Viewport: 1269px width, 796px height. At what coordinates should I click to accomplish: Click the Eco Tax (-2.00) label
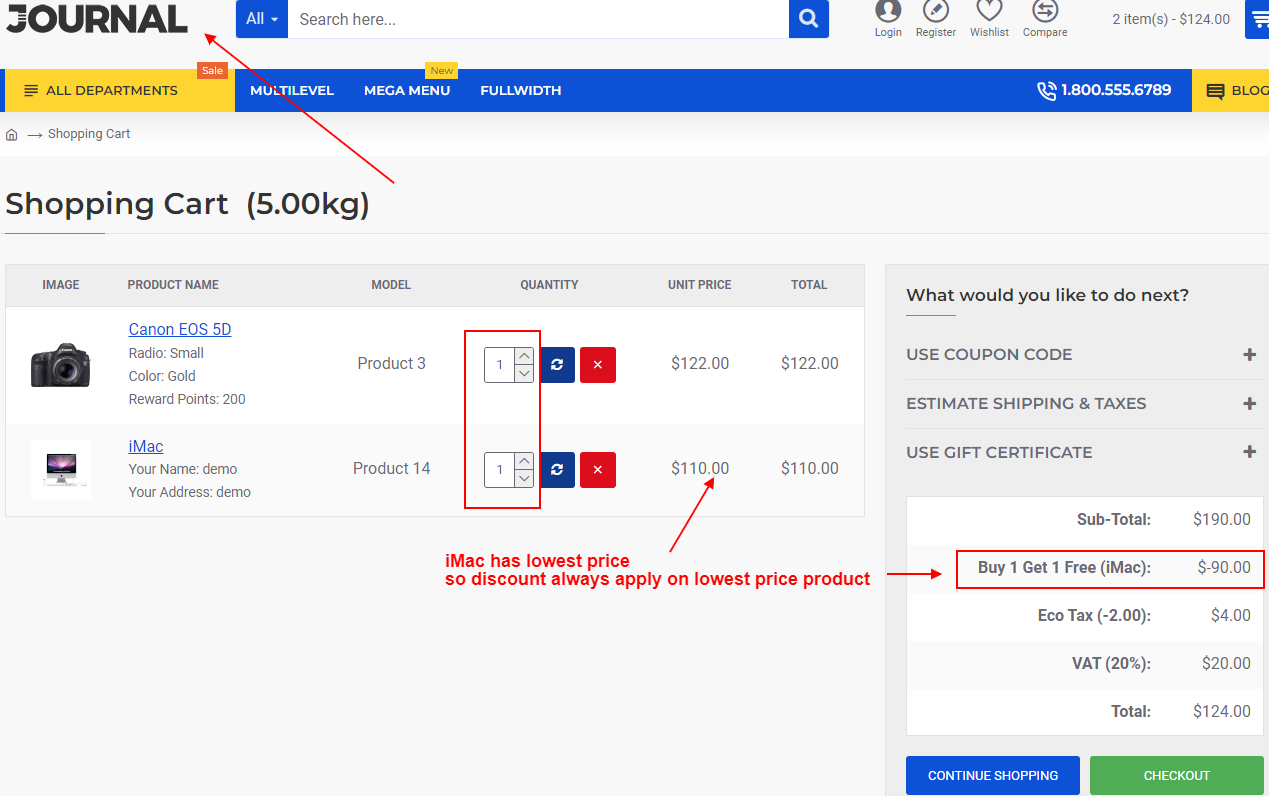click(x=1094, y=616)
